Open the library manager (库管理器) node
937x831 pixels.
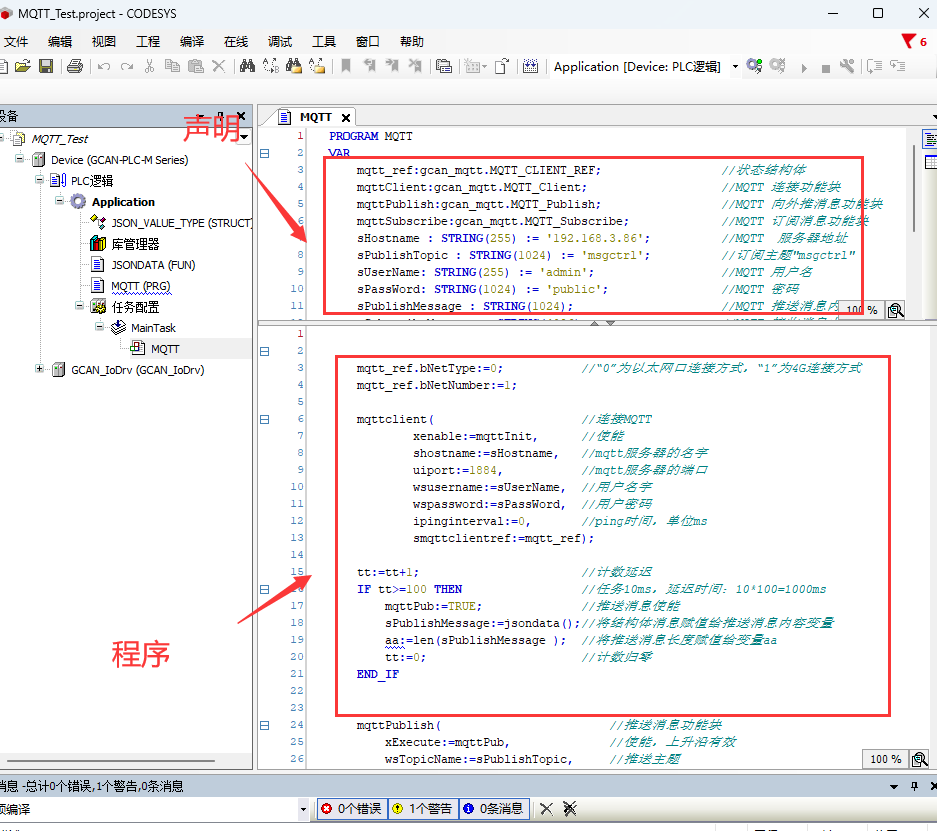(134, 243)
